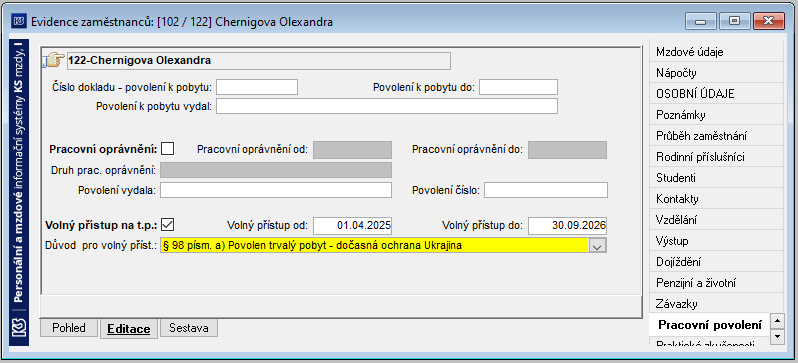Close the Evidence zaměstnanců window
Image resolution: width=798 pixels, height=363 pixels.
768,21
